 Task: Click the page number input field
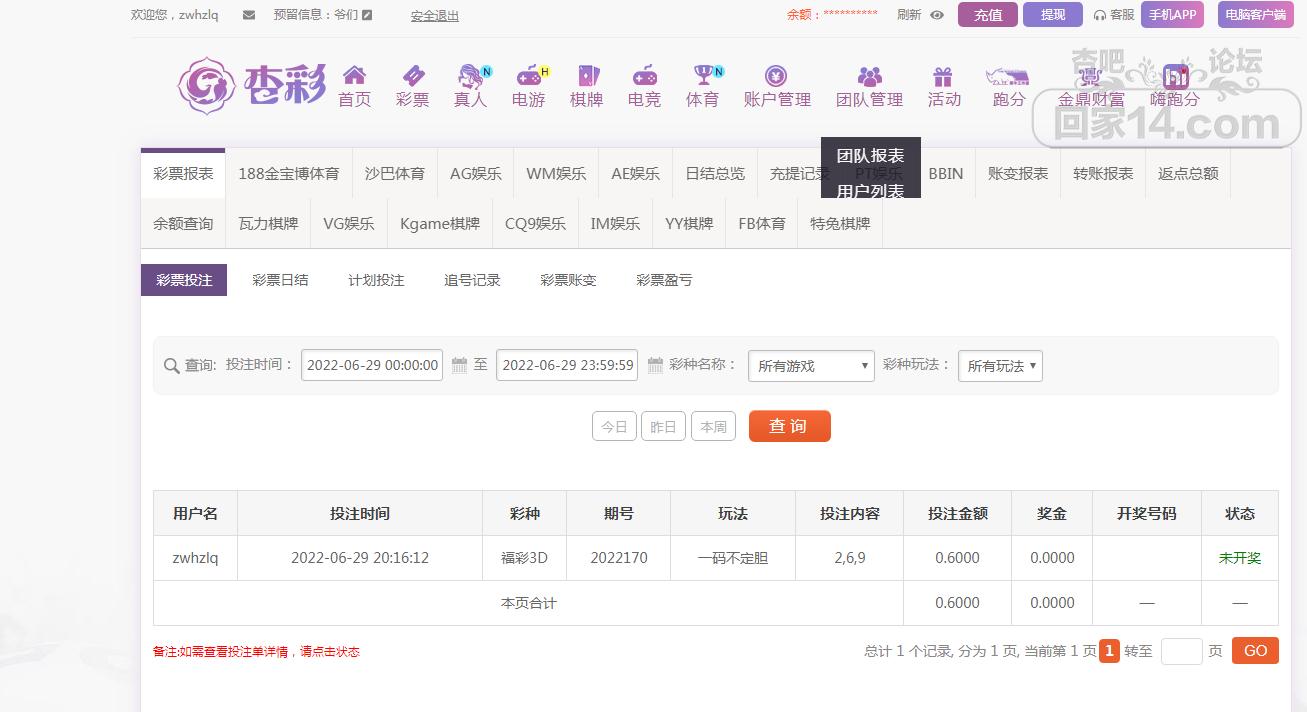(1181, 651)
